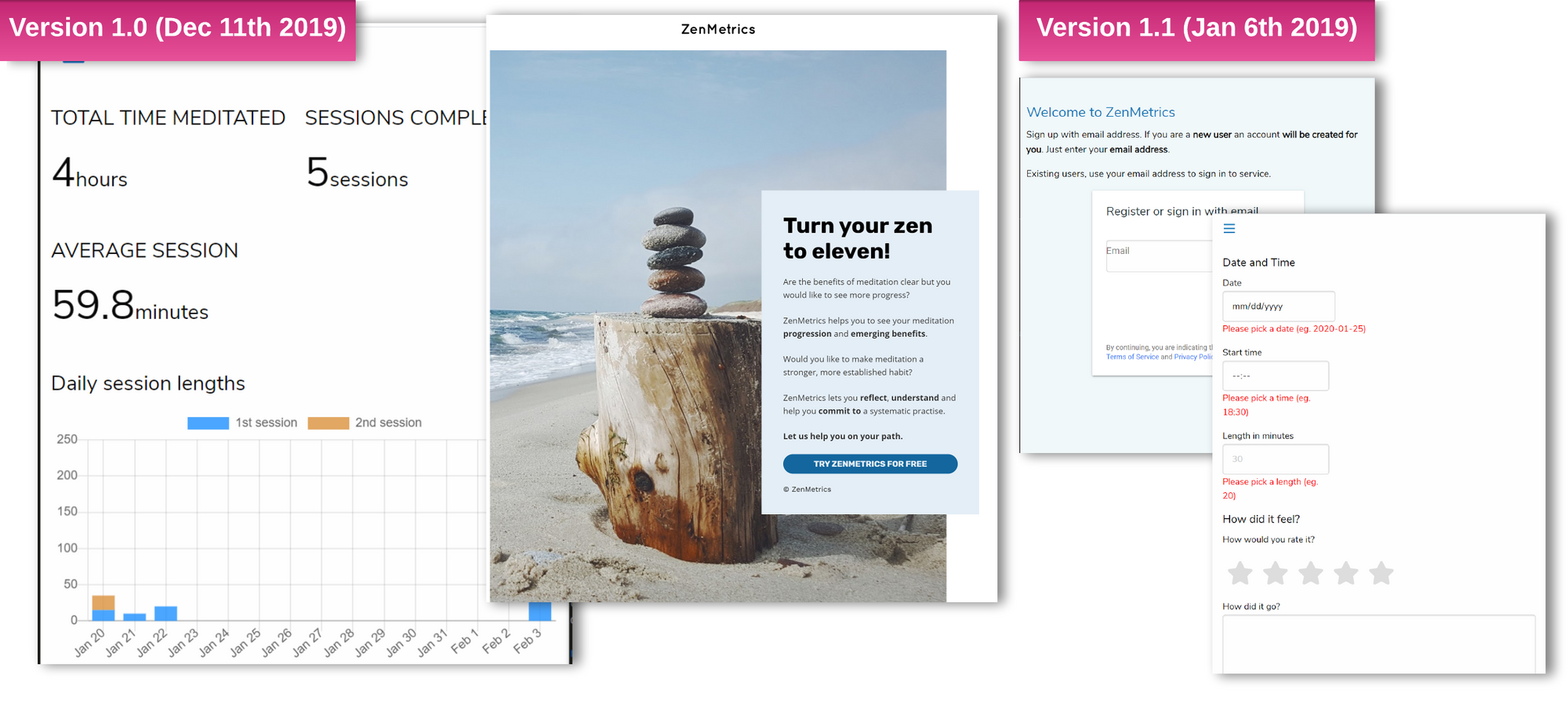Select the blue 1st-session bar on Jan 20
The image size is (1568, 711).
(103, 615)
